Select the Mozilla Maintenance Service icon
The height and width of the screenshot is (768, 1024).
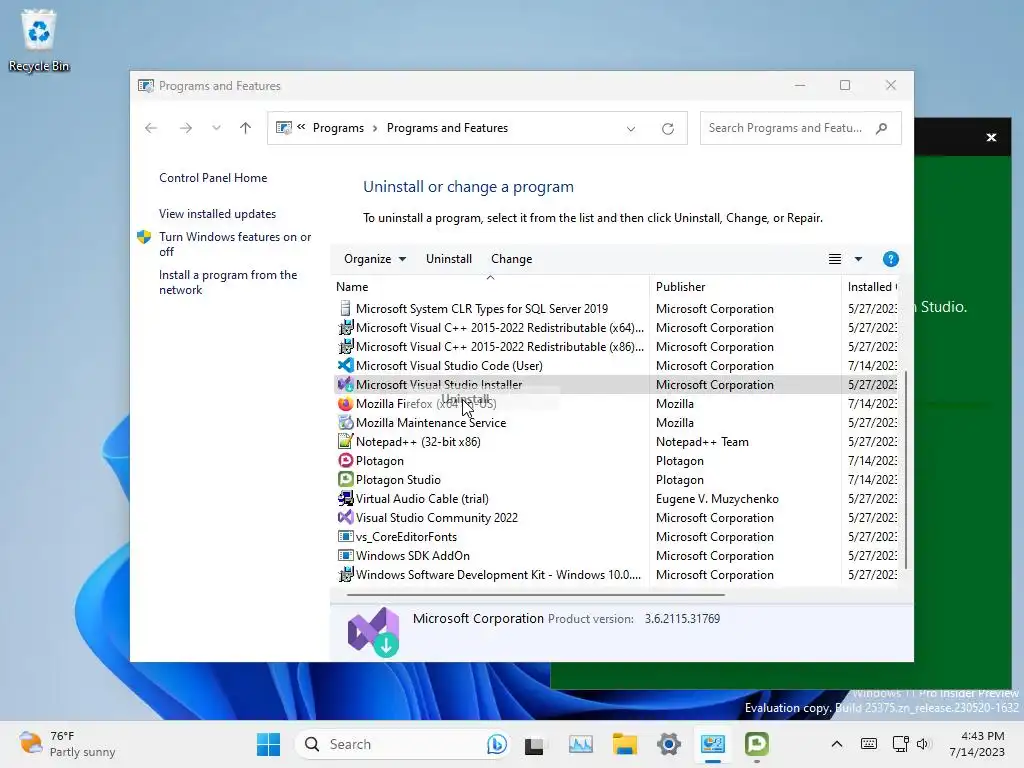[x=345, y=423]
